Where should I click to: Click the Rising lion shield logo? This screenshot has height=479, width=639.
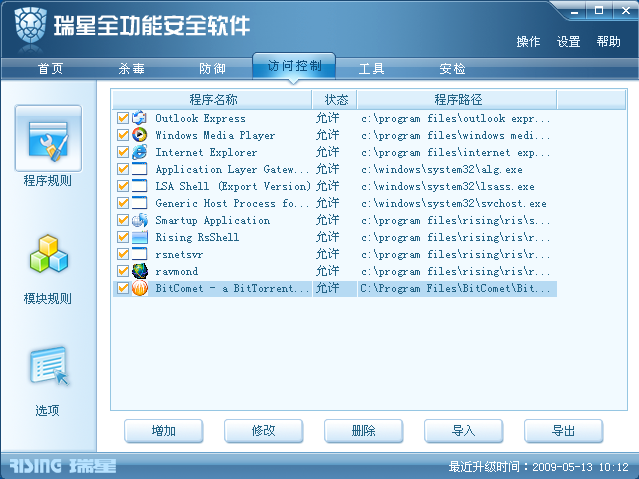pyautogui.click(x=31, y=25)
